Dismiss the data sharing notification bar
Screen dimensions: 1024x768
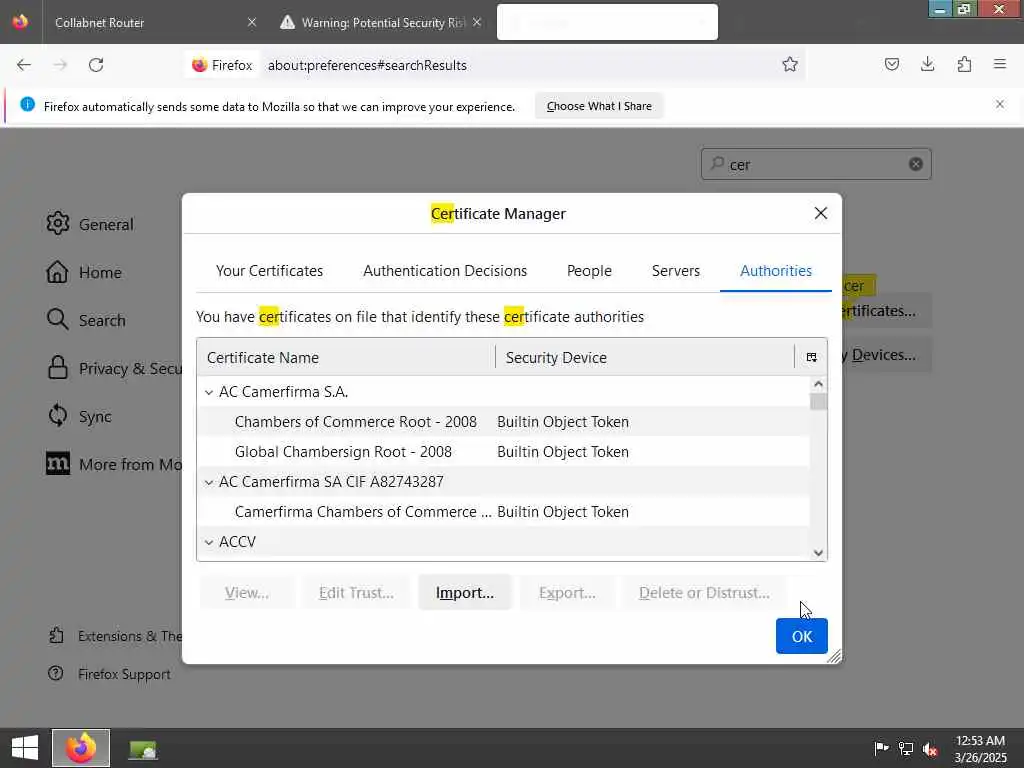click(999, 104)
